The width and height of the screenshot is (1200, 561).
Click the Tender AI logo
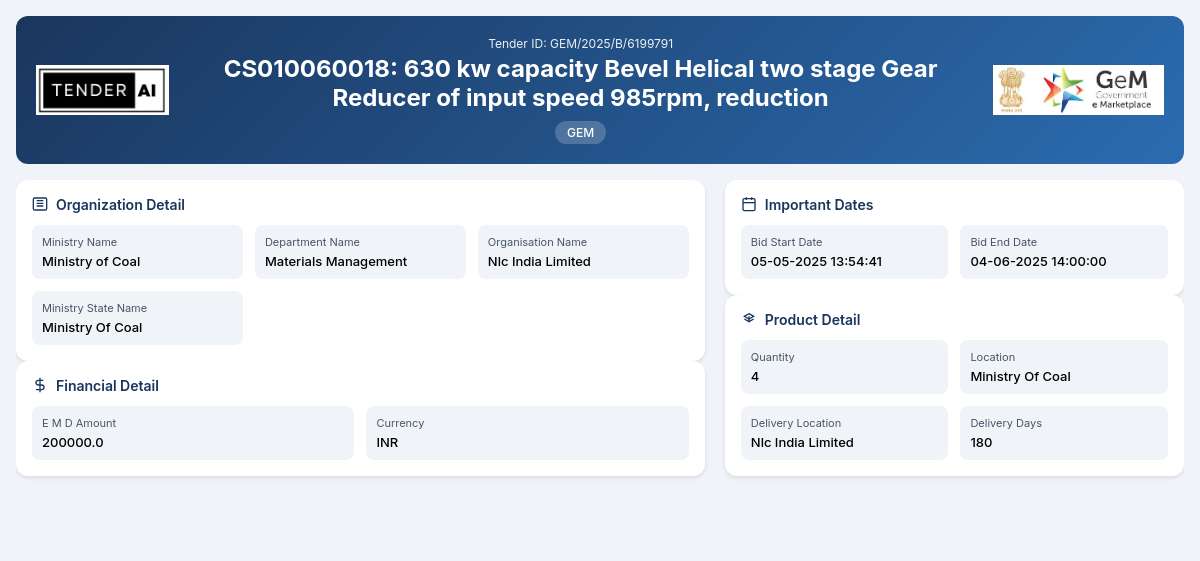pos(102,90)
